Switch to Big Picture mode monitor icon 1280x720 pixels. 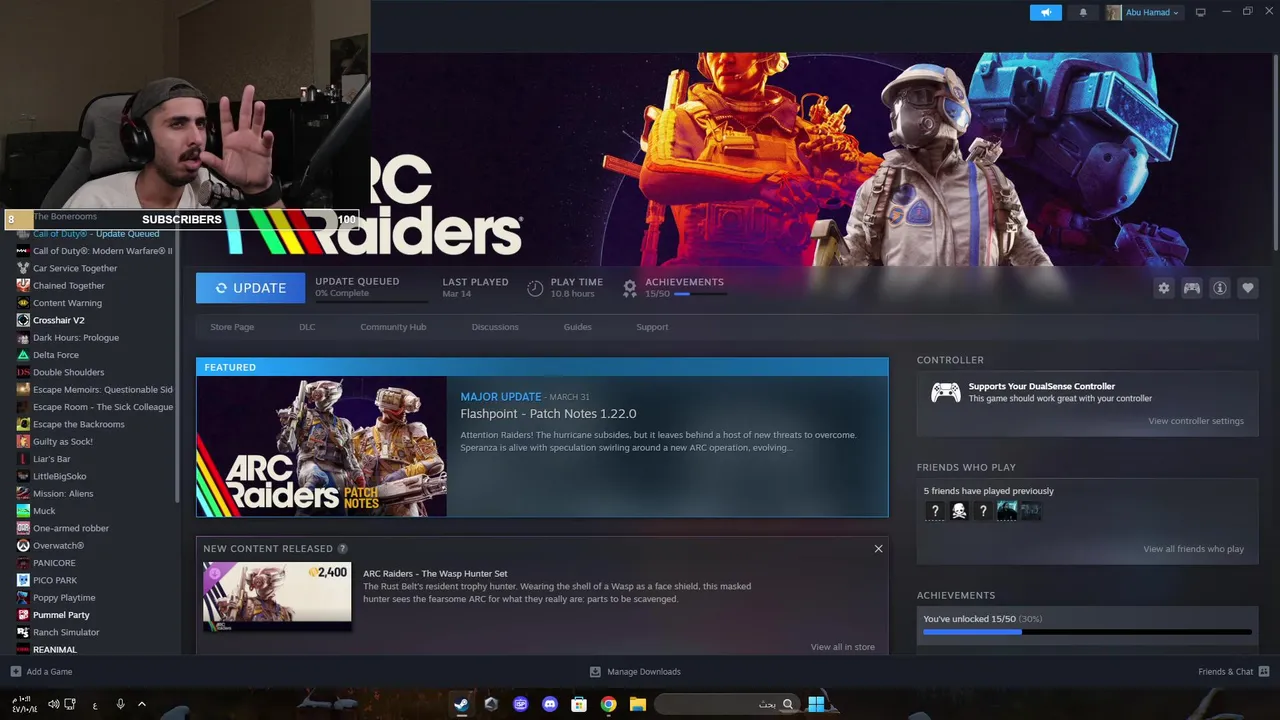[1200, 12]
